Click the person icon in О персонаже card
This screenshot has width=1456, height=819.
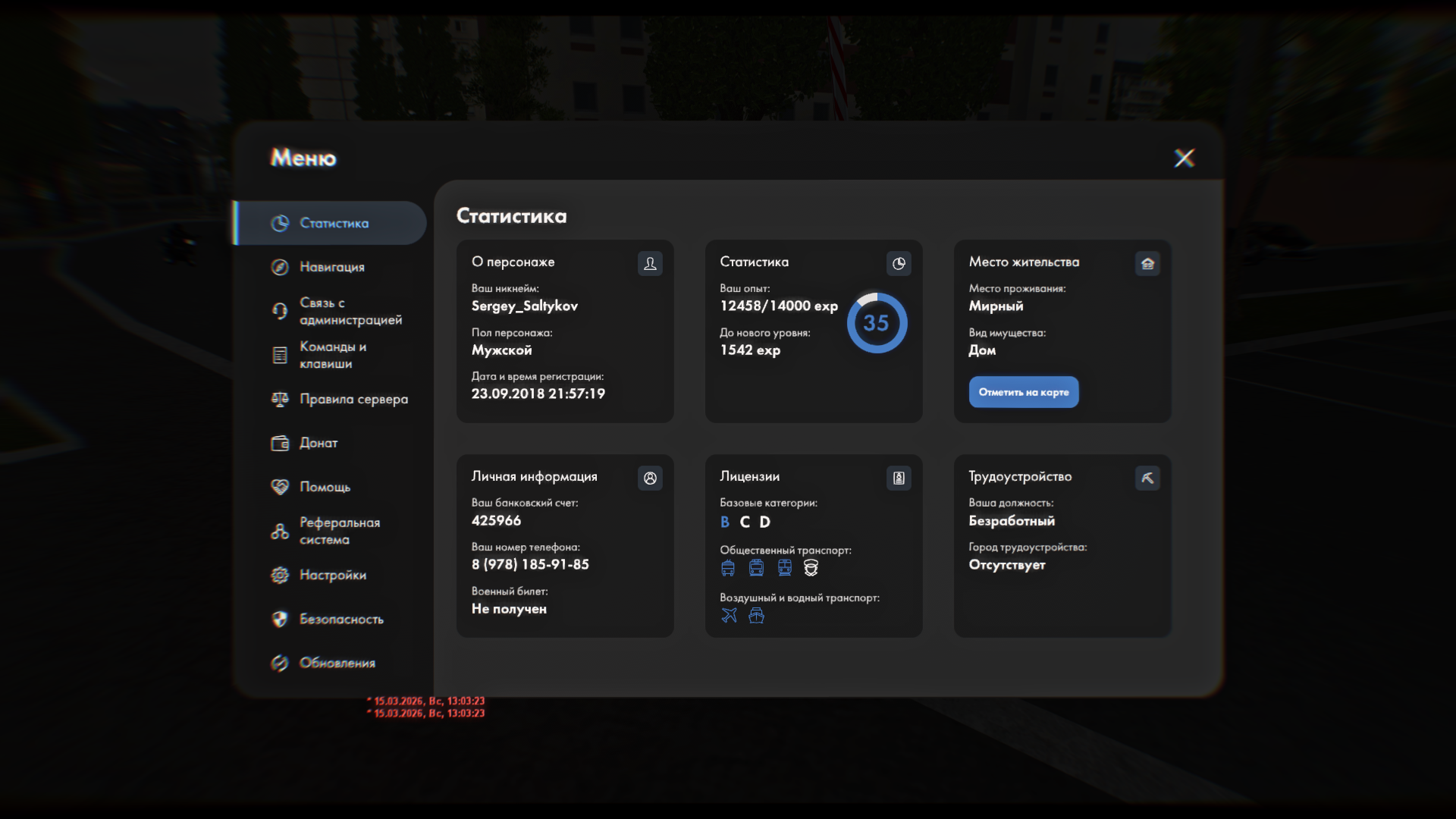click(650, 263)
